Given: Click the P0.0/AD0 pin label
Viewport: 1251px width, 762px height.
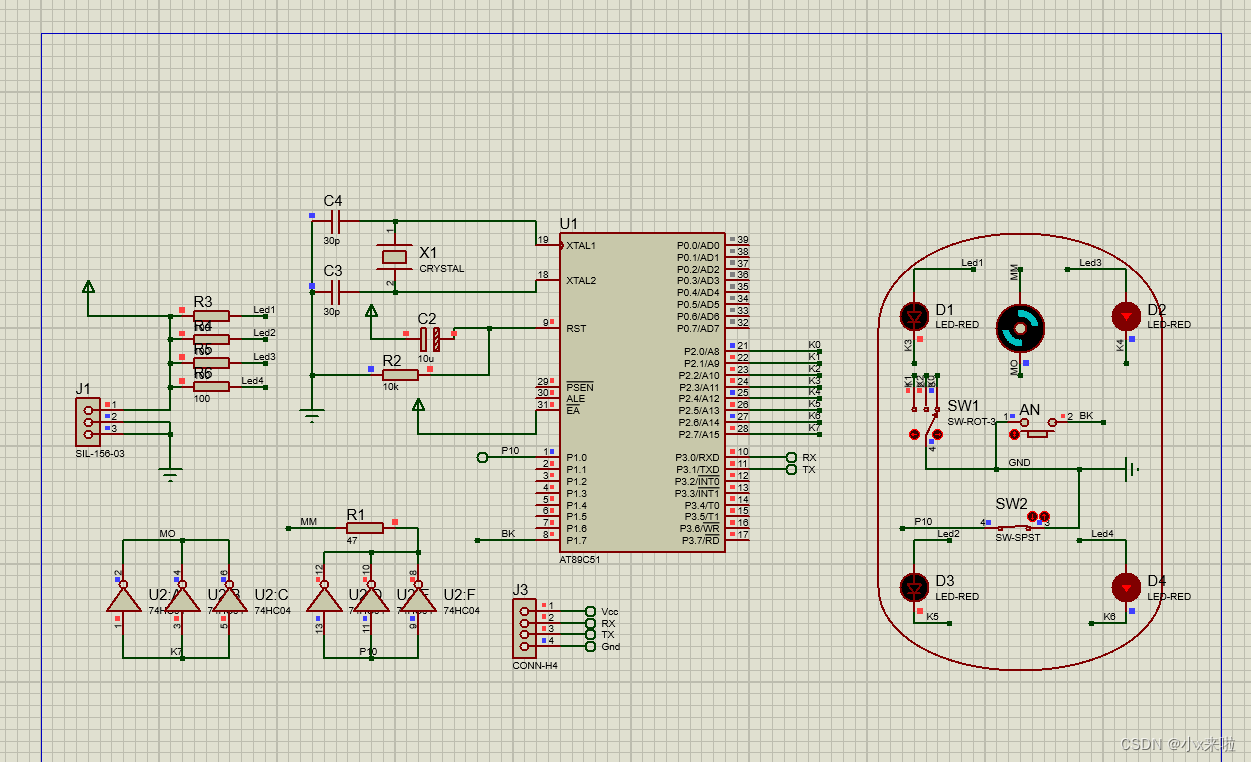Looking at the screenshot, I should tap(698, 246).
